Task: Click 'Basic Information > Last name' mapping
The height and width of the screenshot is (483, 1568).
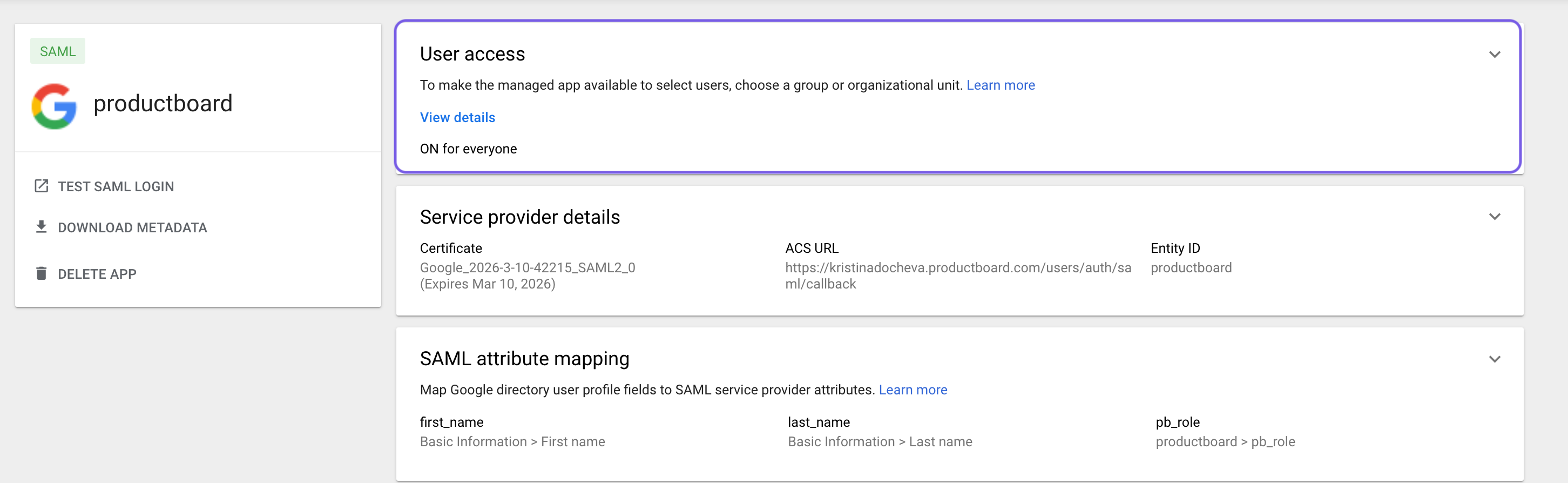Action: click(x=880, y=442)
